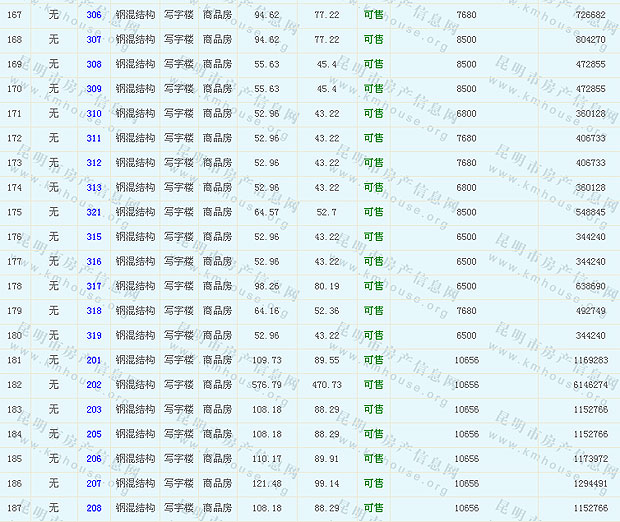Select area cell 576.79 in row 182

[x=267, y=385]
